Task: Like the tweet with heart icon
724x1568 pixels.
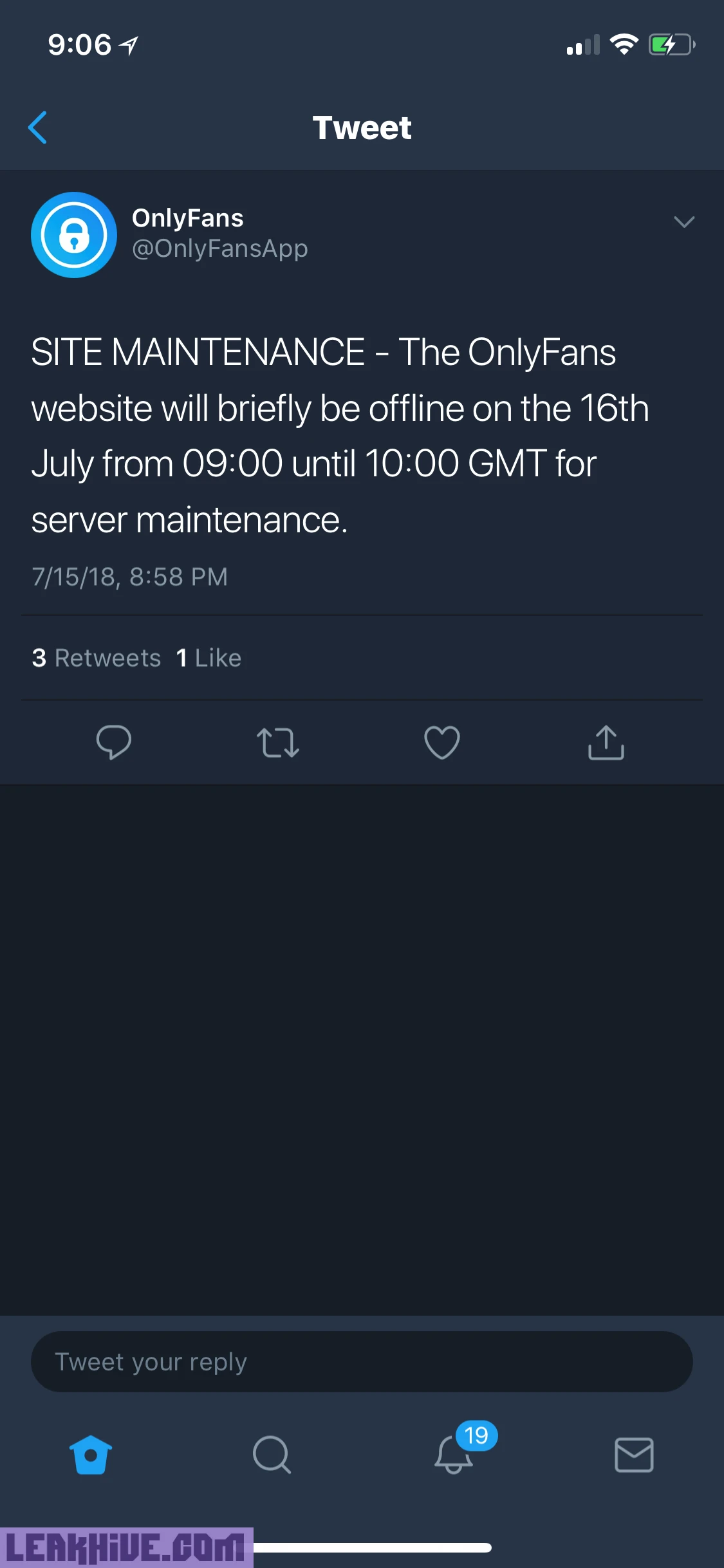Action: [x=442, y=742]
